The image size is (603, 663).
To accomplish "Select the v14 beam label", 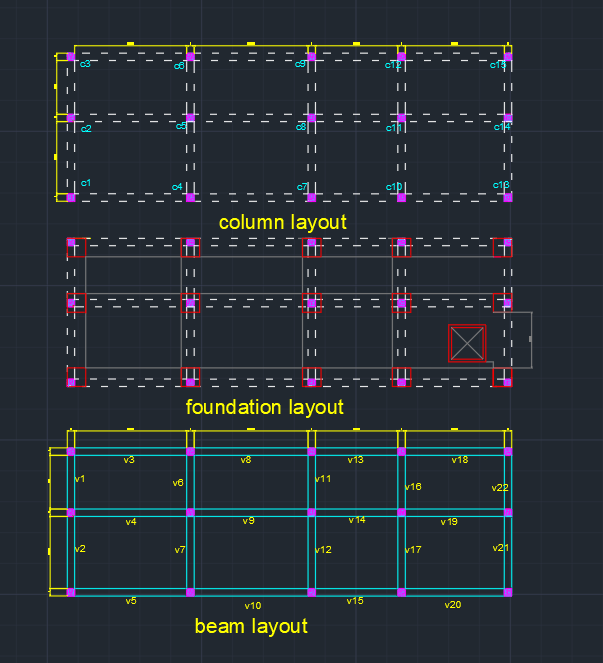I will (357, 520).
